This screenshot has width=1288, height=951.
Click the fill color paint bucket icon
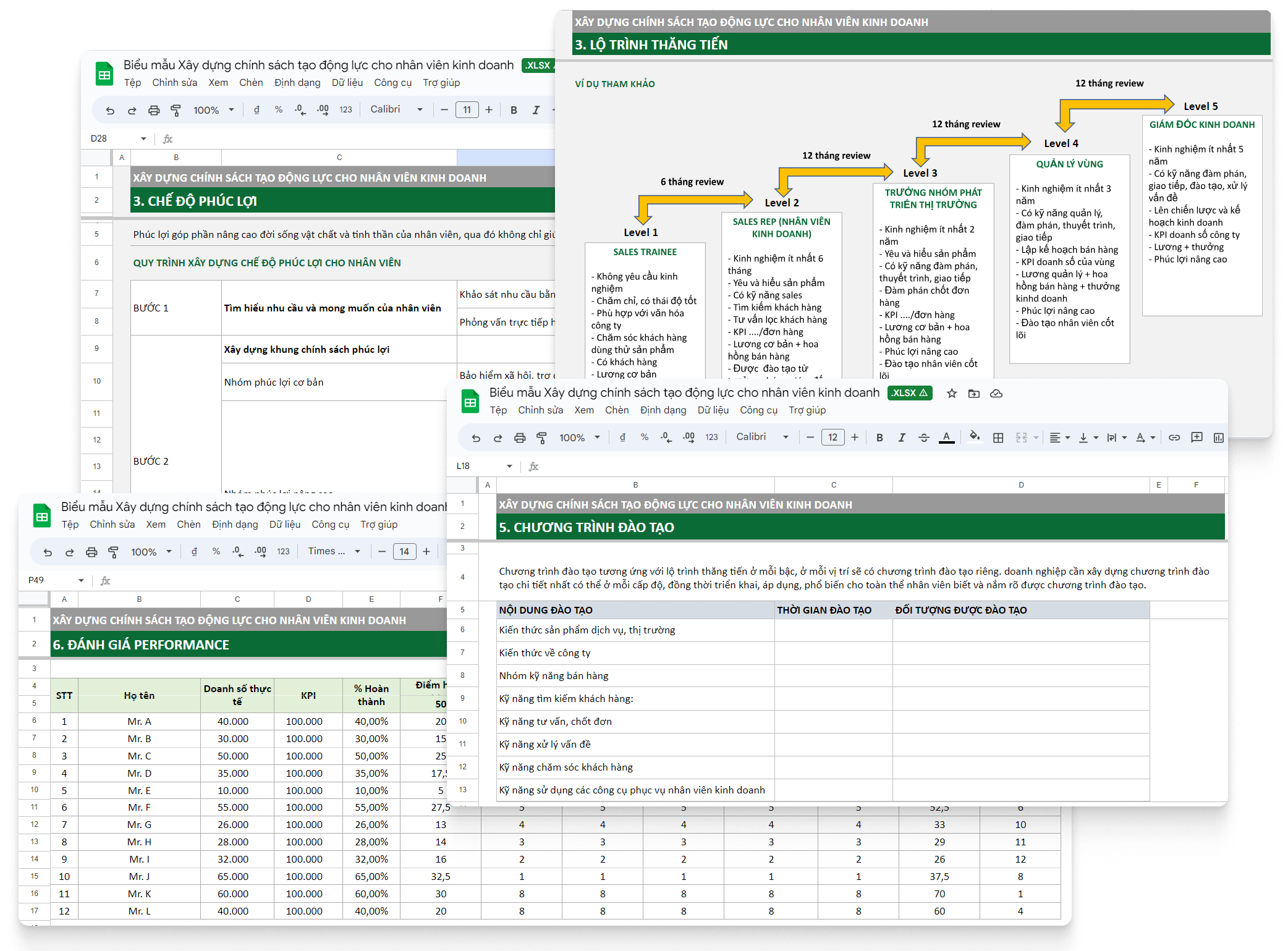(x=974, y=437)
